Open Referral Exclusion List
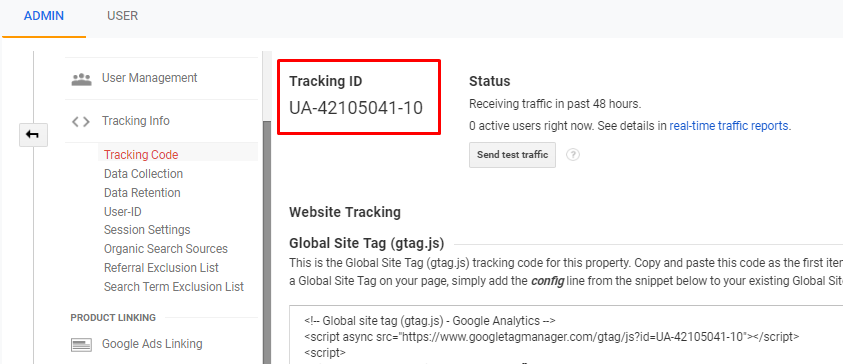Image resolution: width=843 pixels, height=364 pixels. (161, 268)
